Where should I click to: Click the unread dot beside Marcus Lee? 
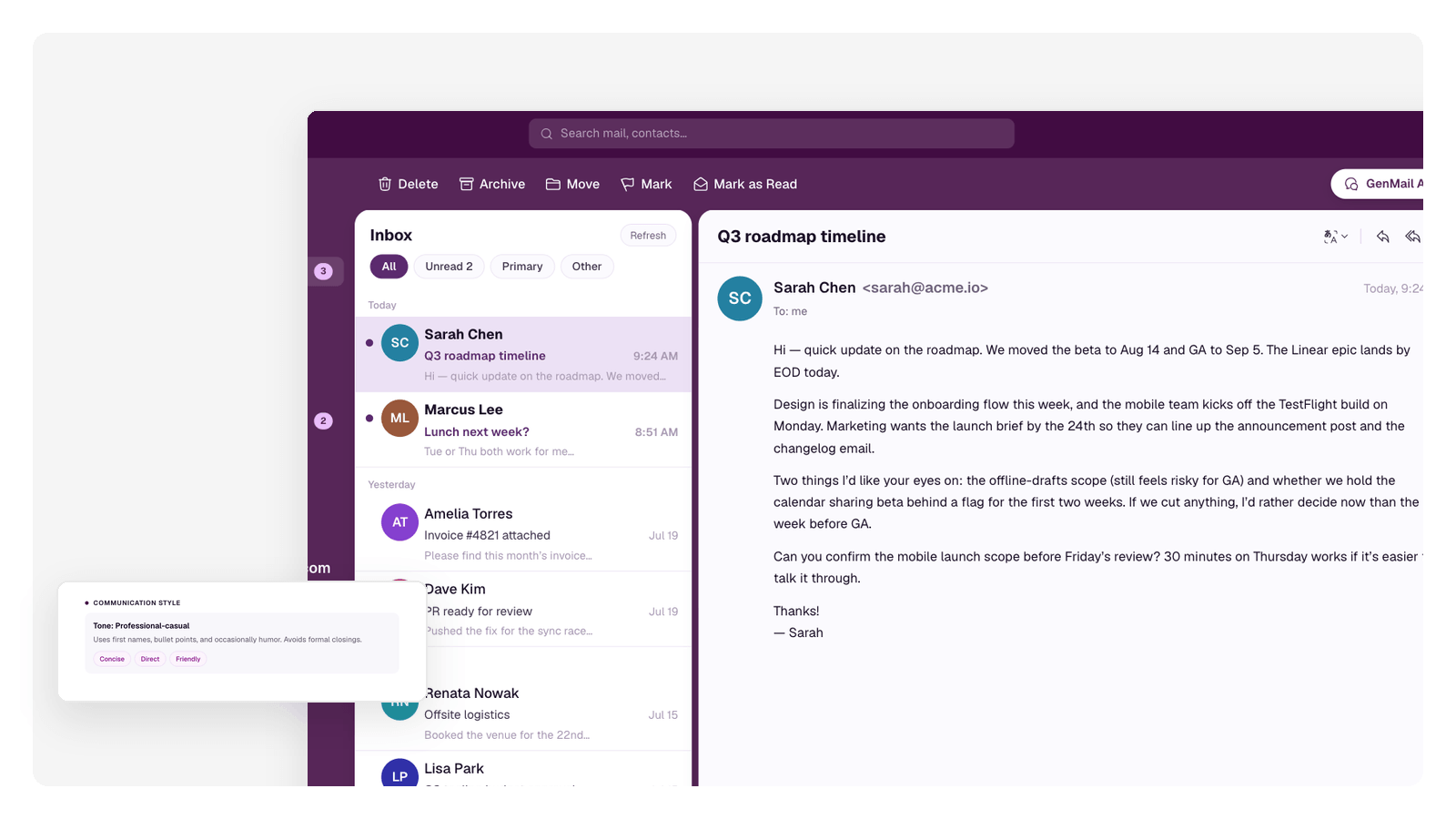(369, 419)
